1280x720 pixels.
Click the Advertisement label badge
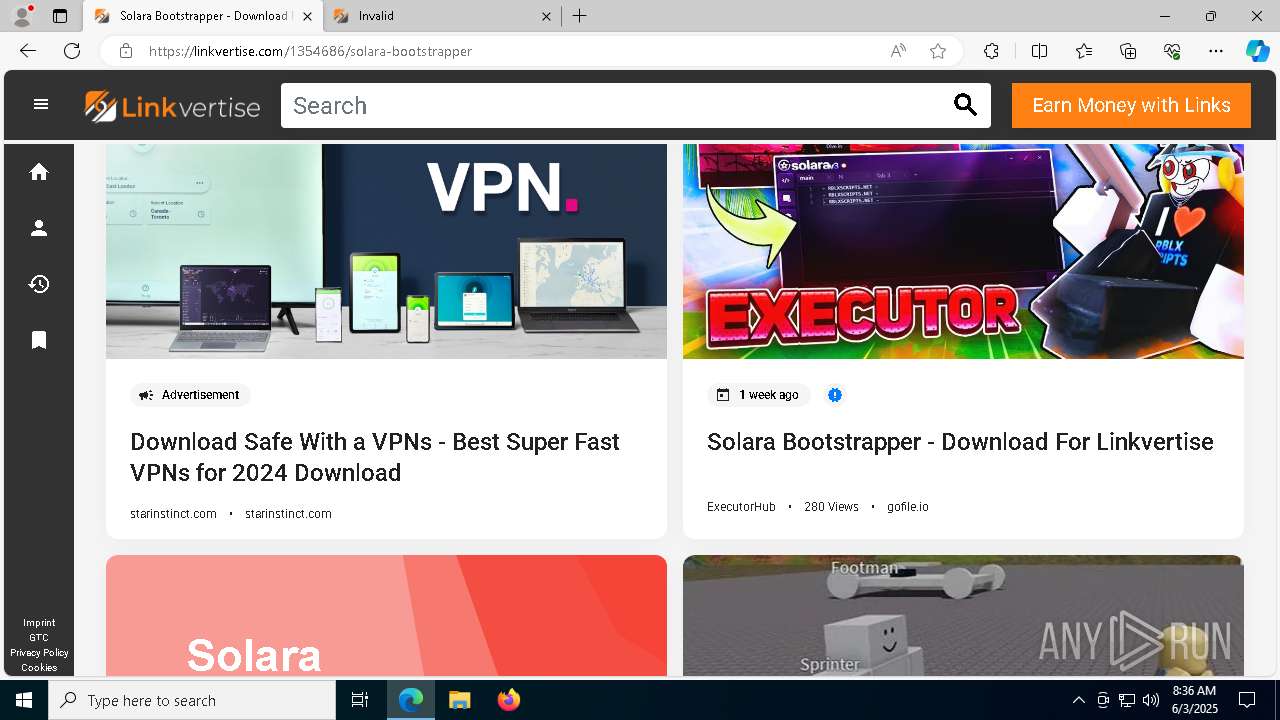pos(190,395)
